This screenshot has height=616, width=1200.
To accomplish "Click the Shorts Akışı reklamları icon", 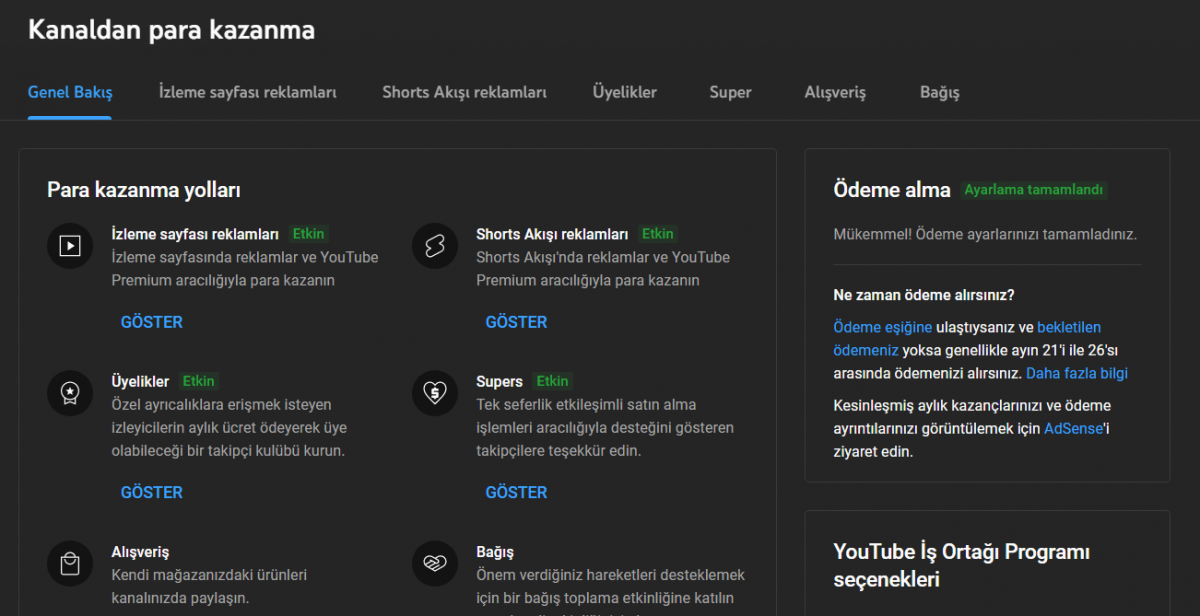I will click(x=435, y=245).
